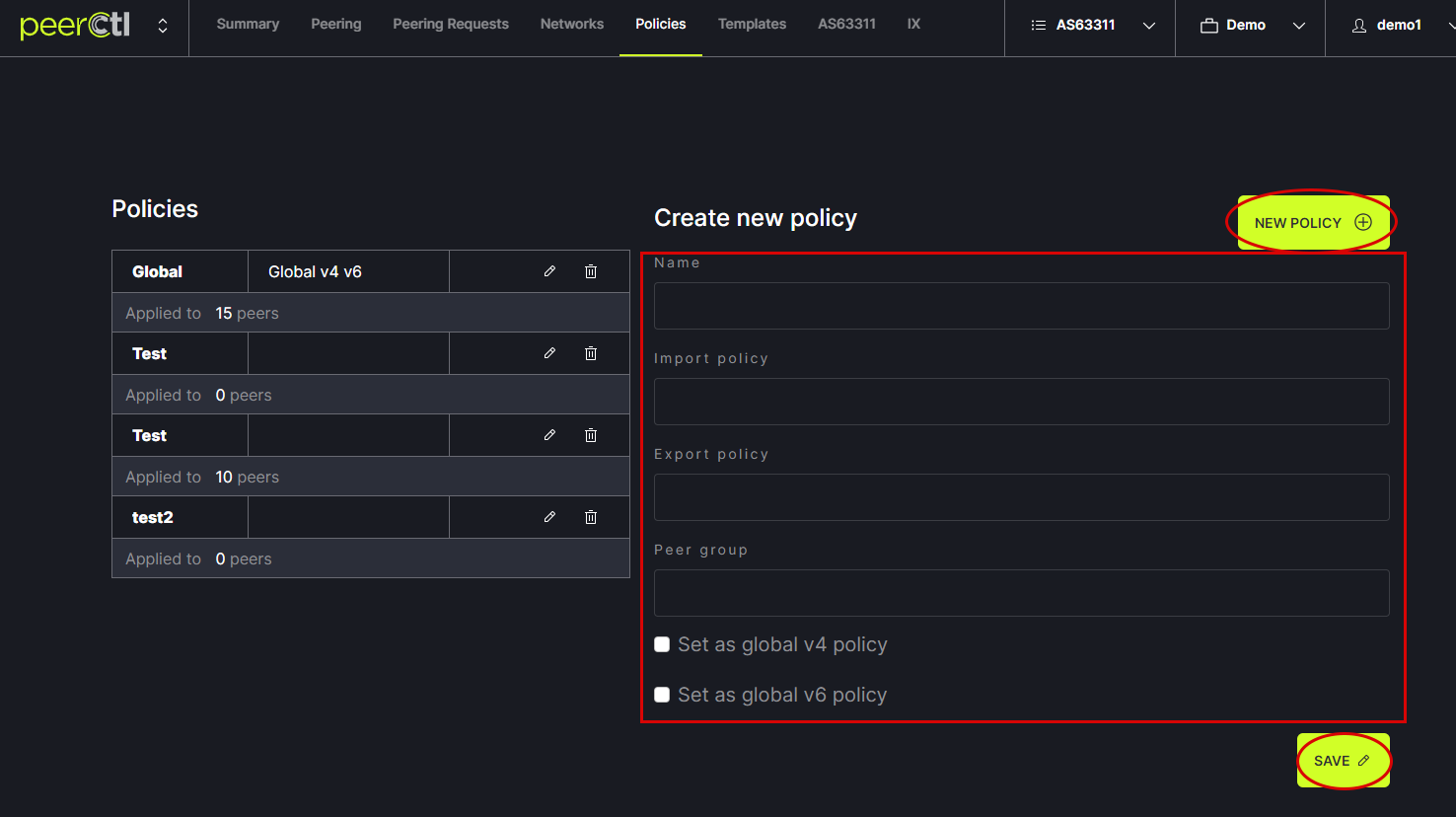1456x817 pixels.
Task: Edit the Test policy applied to 0 peers
Action: (549, 353)
